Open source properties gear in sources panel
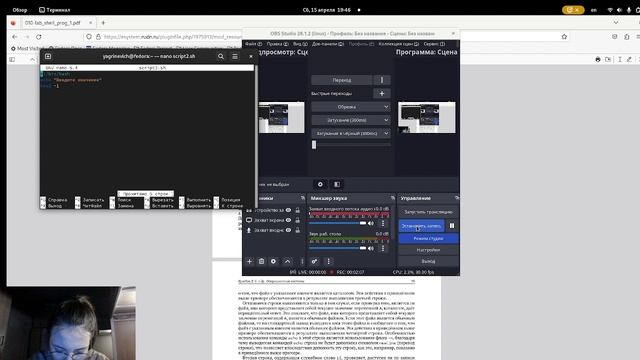 [x=273, y=261]
